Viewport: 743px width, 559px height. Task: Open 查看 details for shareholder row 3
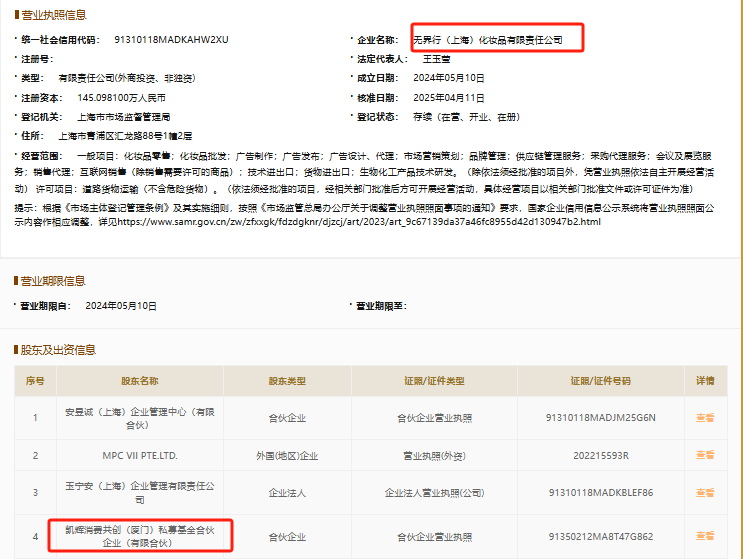pos(705,493)
